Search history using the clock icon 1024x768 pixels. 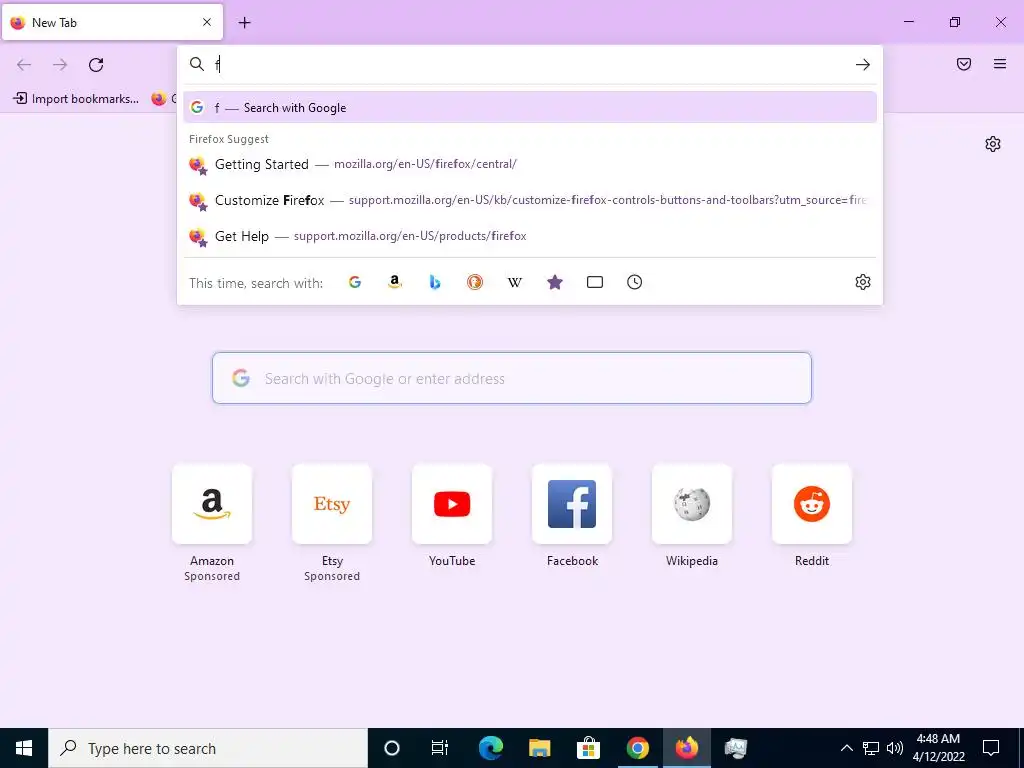(635, 282)
